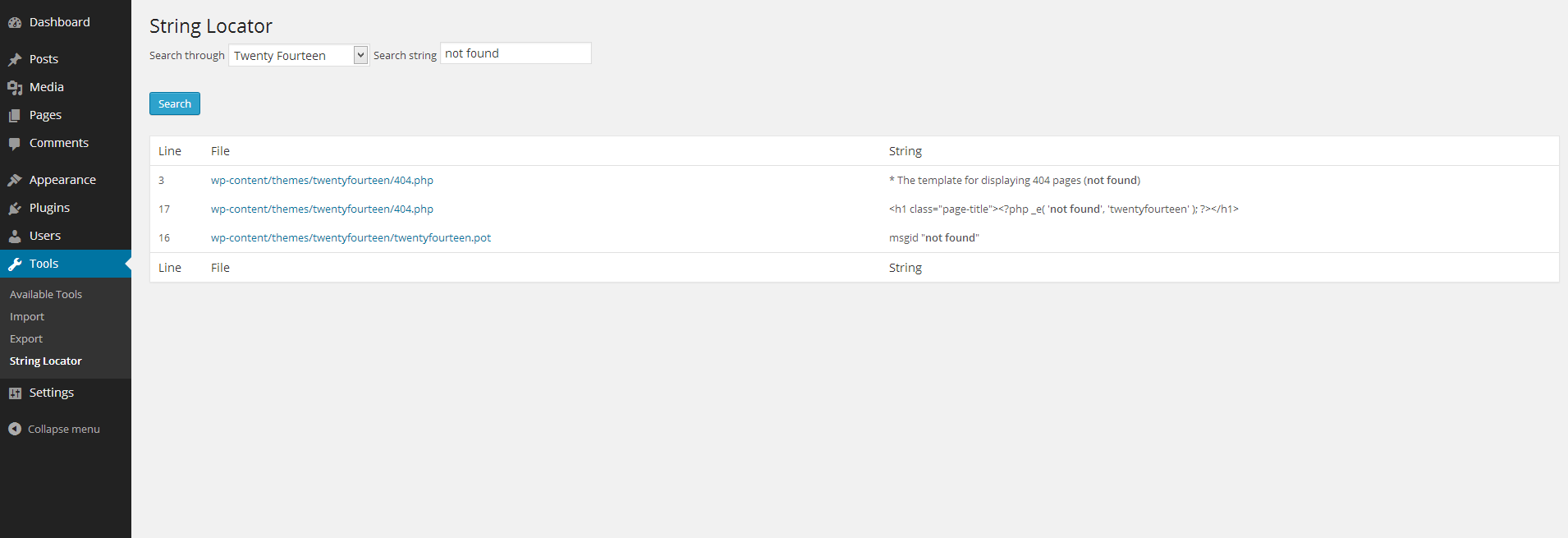1568x538 pixels.
Task: Collapse the admin sidebar menu
Action: pos(54,429)
